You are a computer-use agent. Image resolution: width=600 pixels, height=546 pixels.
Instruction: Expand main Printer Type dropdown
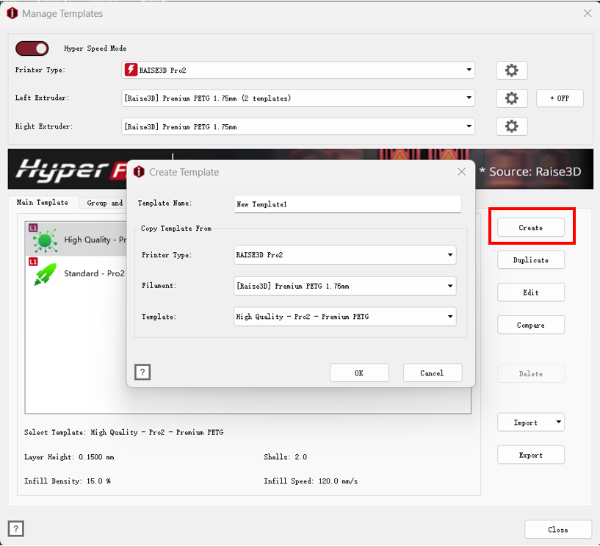pyautogui.click(x=297, y=71)
